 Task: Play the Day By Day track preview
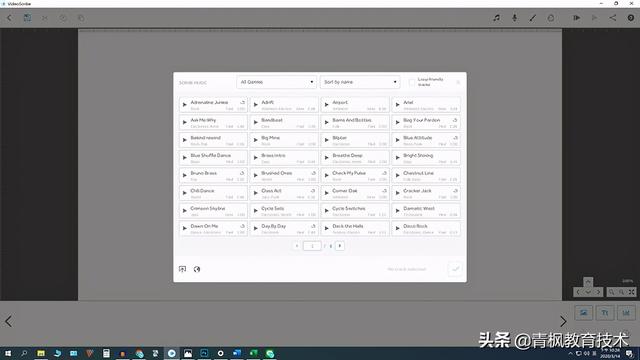click(x=256, y=228)
